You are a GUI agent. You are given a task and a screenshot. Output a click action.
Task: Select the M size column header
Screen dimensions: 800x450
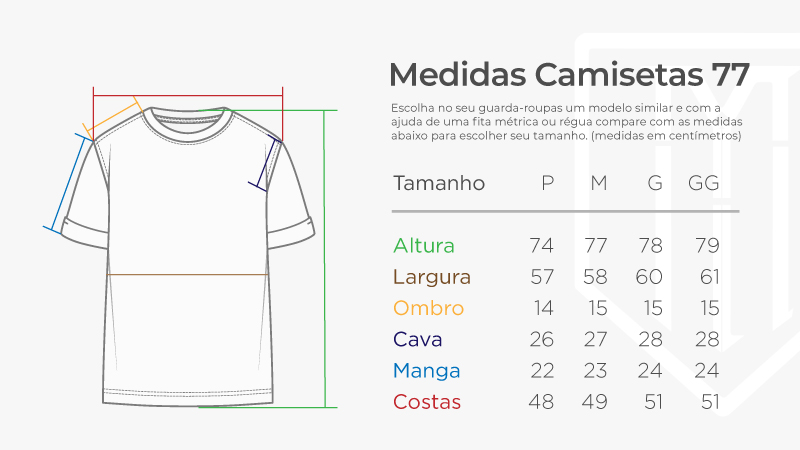(x=599, y=184)
